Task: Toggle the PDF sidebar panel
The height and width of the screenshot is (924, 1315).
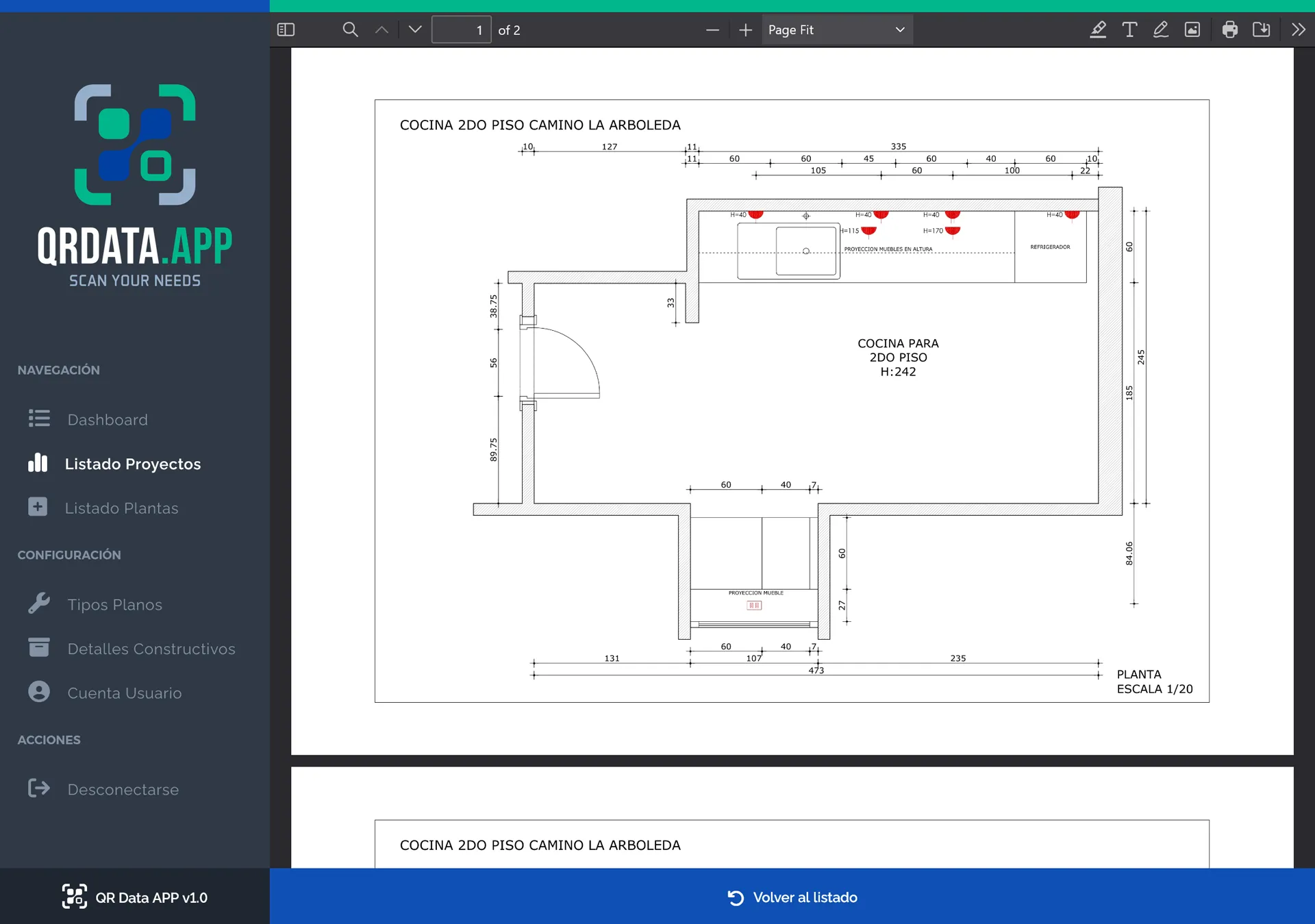Action: click(286, 29)
